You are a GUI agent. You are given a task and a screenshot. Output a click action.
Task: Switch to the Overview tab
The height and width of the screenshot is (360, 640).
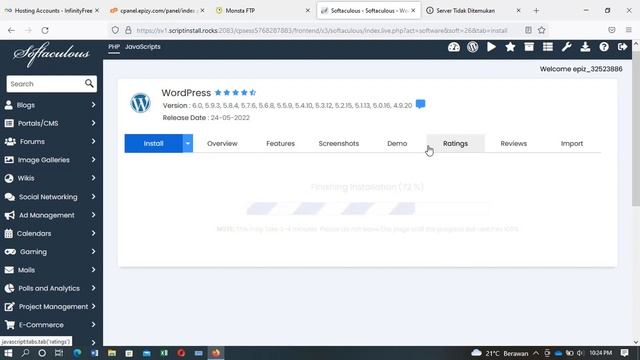pos(222,144)
